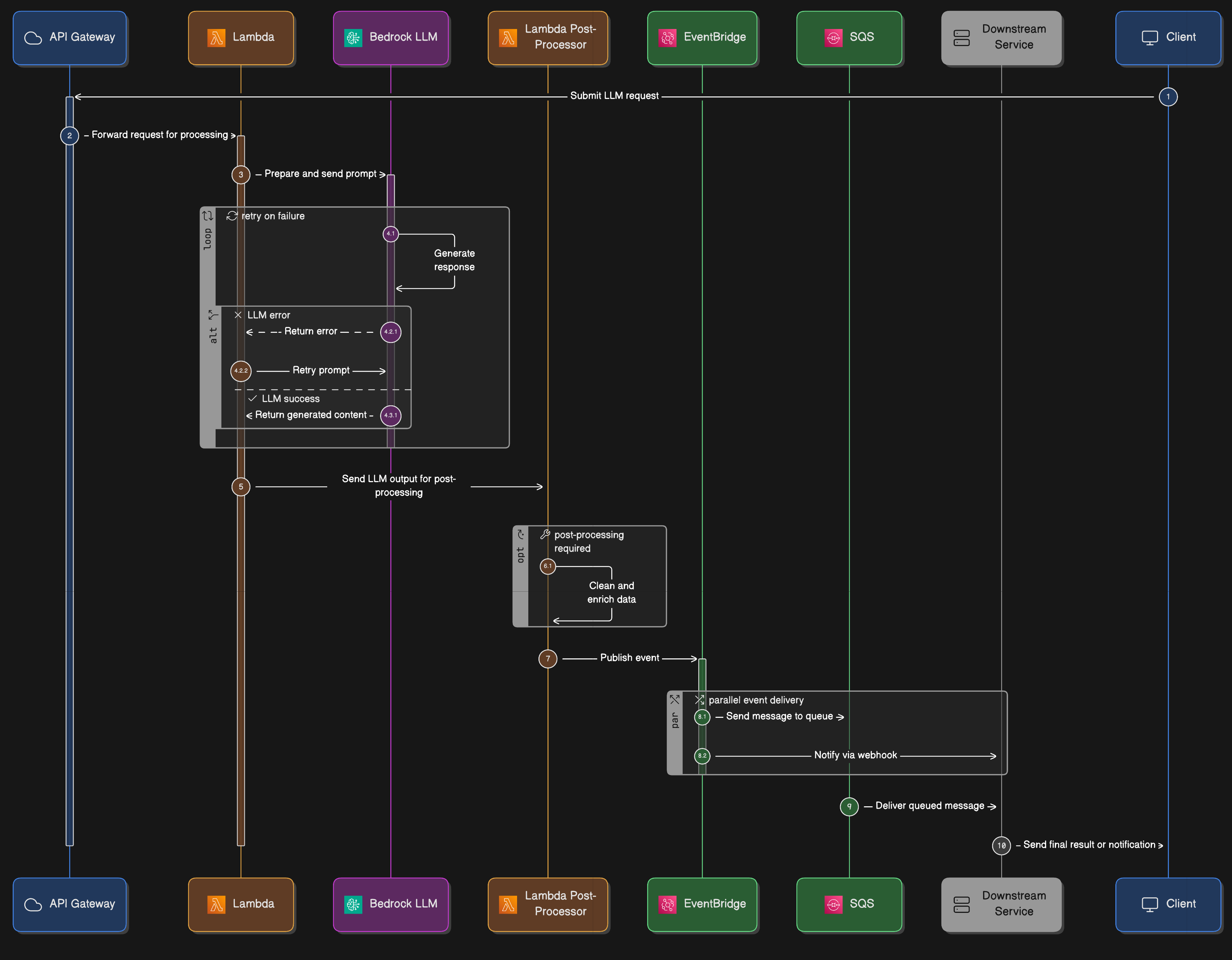Click the cloud icon in top API Gateway box

[33, 38]
